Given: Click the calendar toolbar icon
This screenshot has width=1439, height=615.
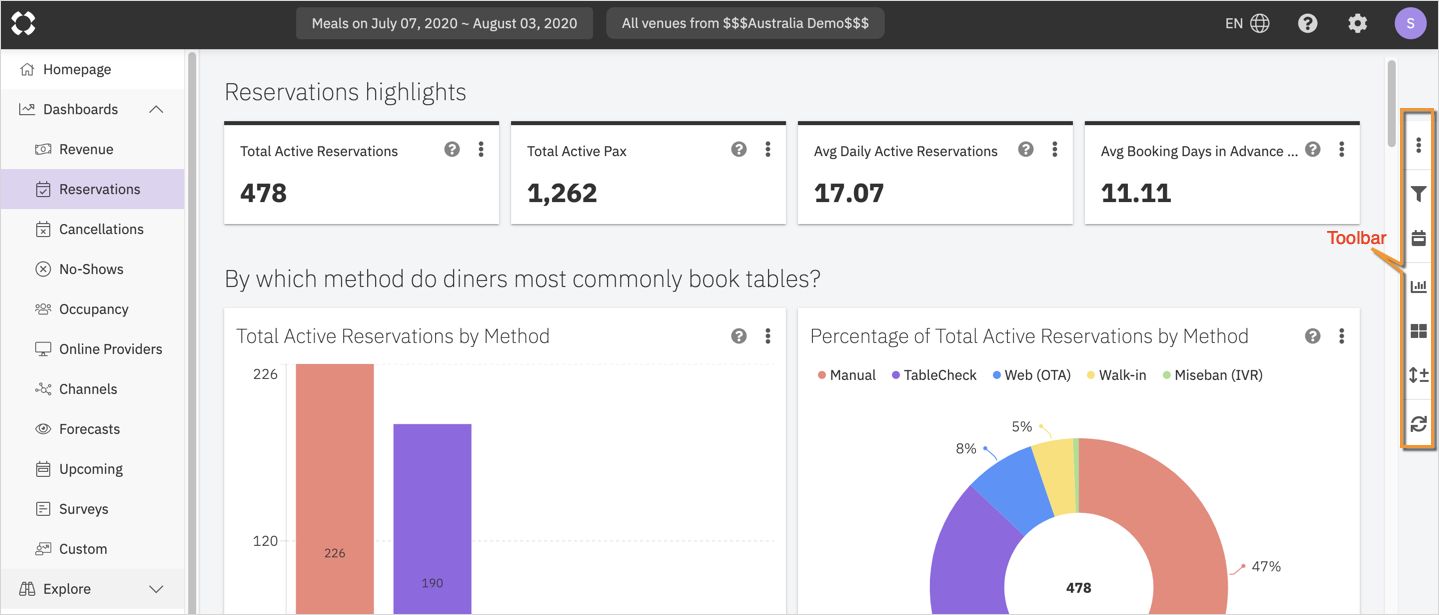Looking at the screenshot, I should (1418, 239).
